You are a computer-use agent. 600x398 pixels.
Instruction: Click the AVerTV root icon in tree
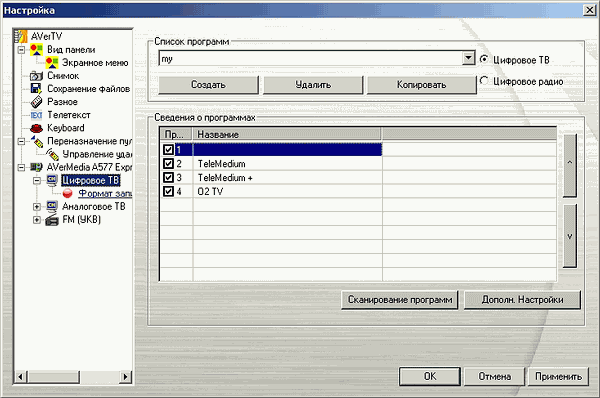click(x=21, y=36)
